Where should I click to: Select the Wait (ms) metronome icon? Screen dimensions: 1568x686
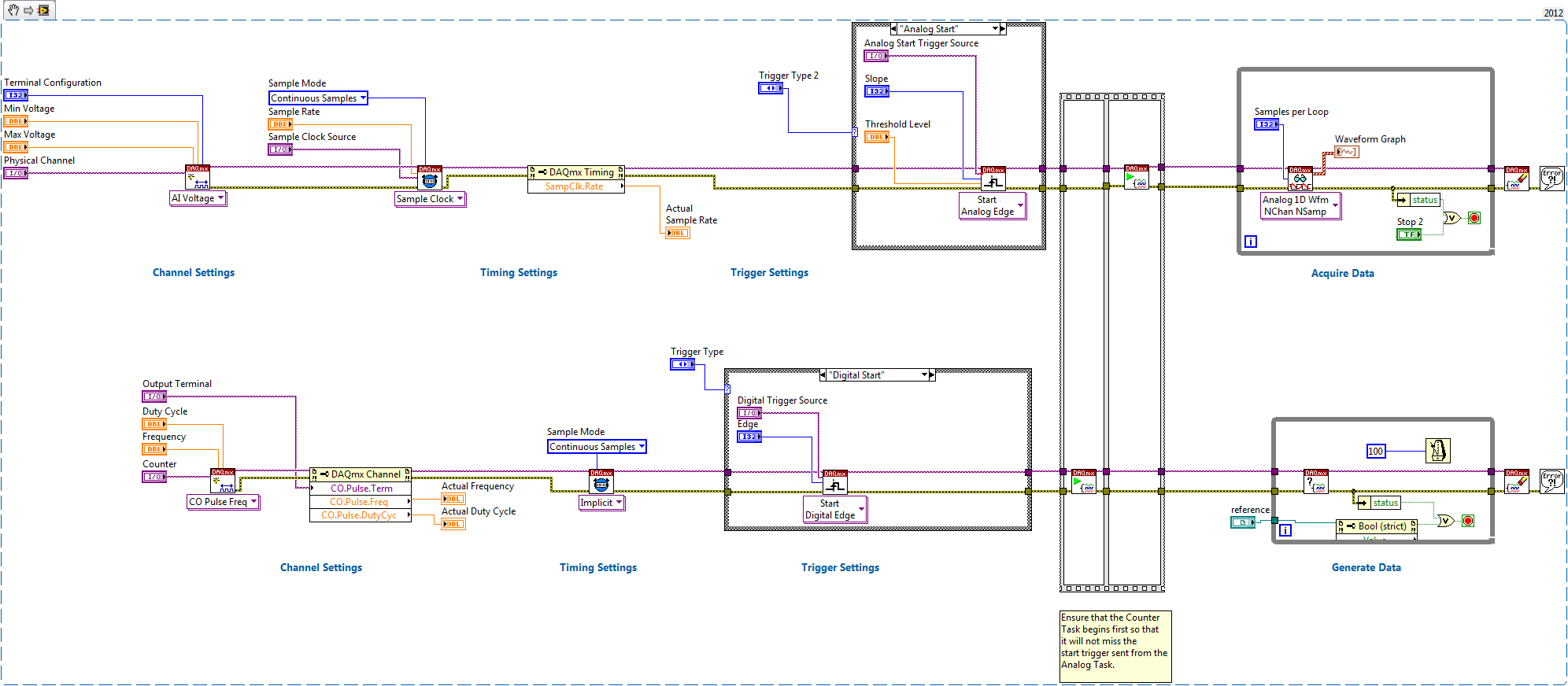[x=1438, y=451]
